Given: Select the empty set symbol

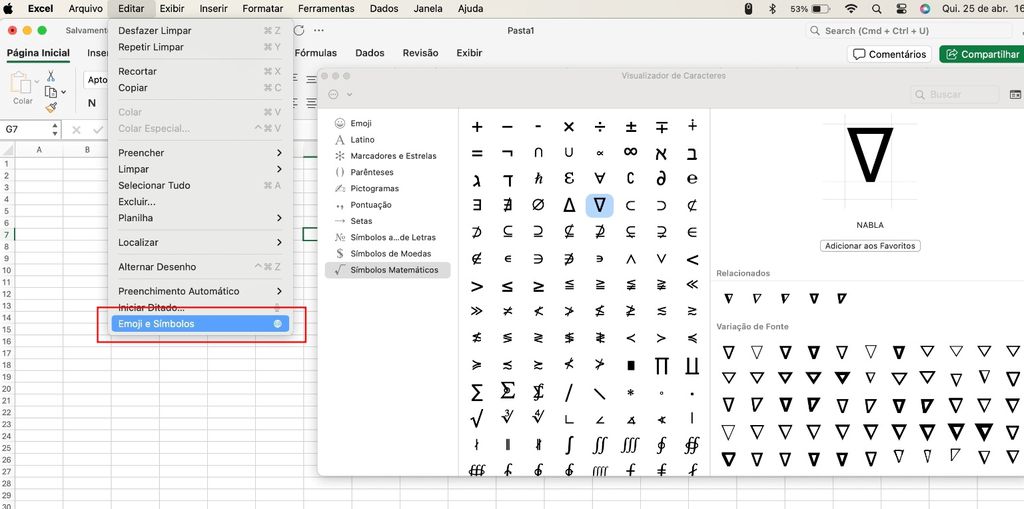Looking at the screenshot, I should [538, 205].
